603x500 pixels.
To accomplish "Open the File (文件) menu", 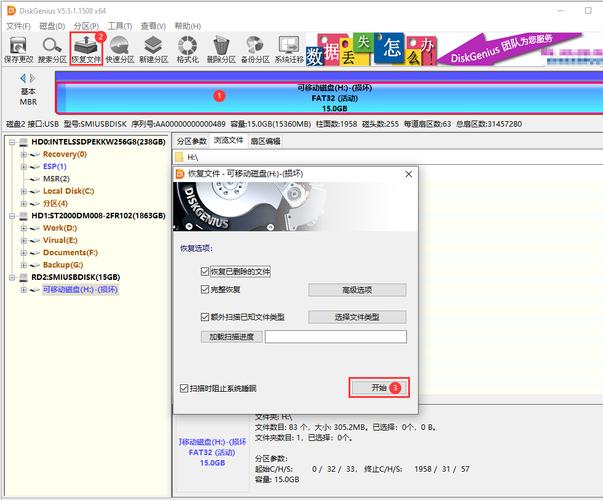I will point(18,26).
